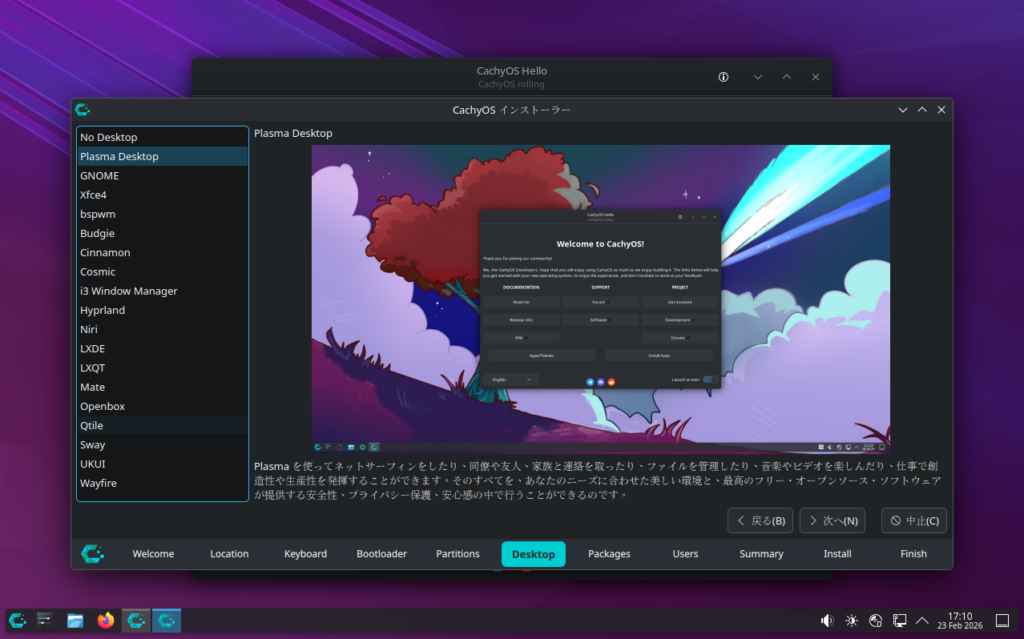The image size is (1024, 639).
Task: Go to the Packages step
Action: (609, 554)
